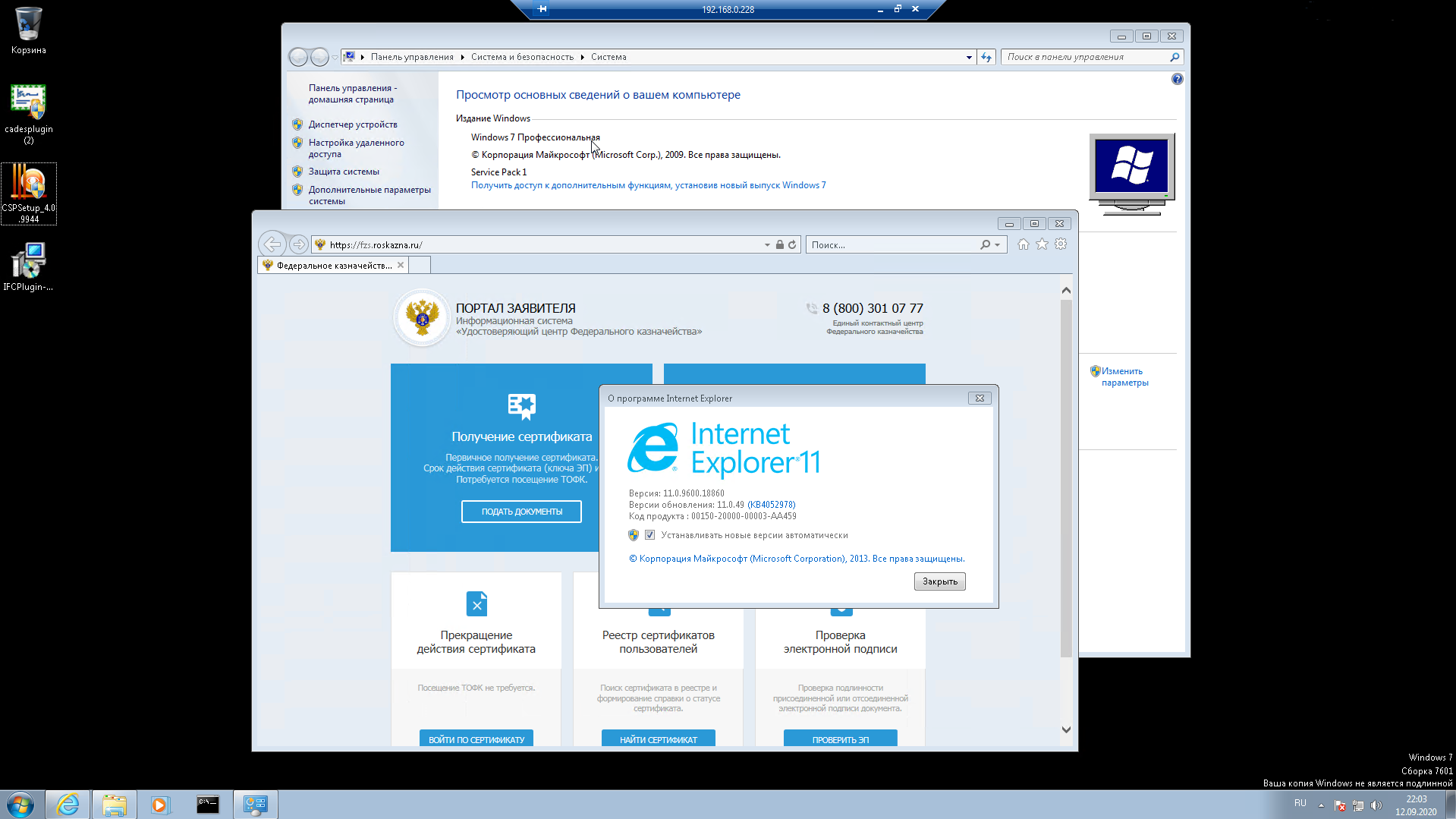1456x819 pixels.
Task: Click the Control Panel search input field
Action: tap(1085, 57)
